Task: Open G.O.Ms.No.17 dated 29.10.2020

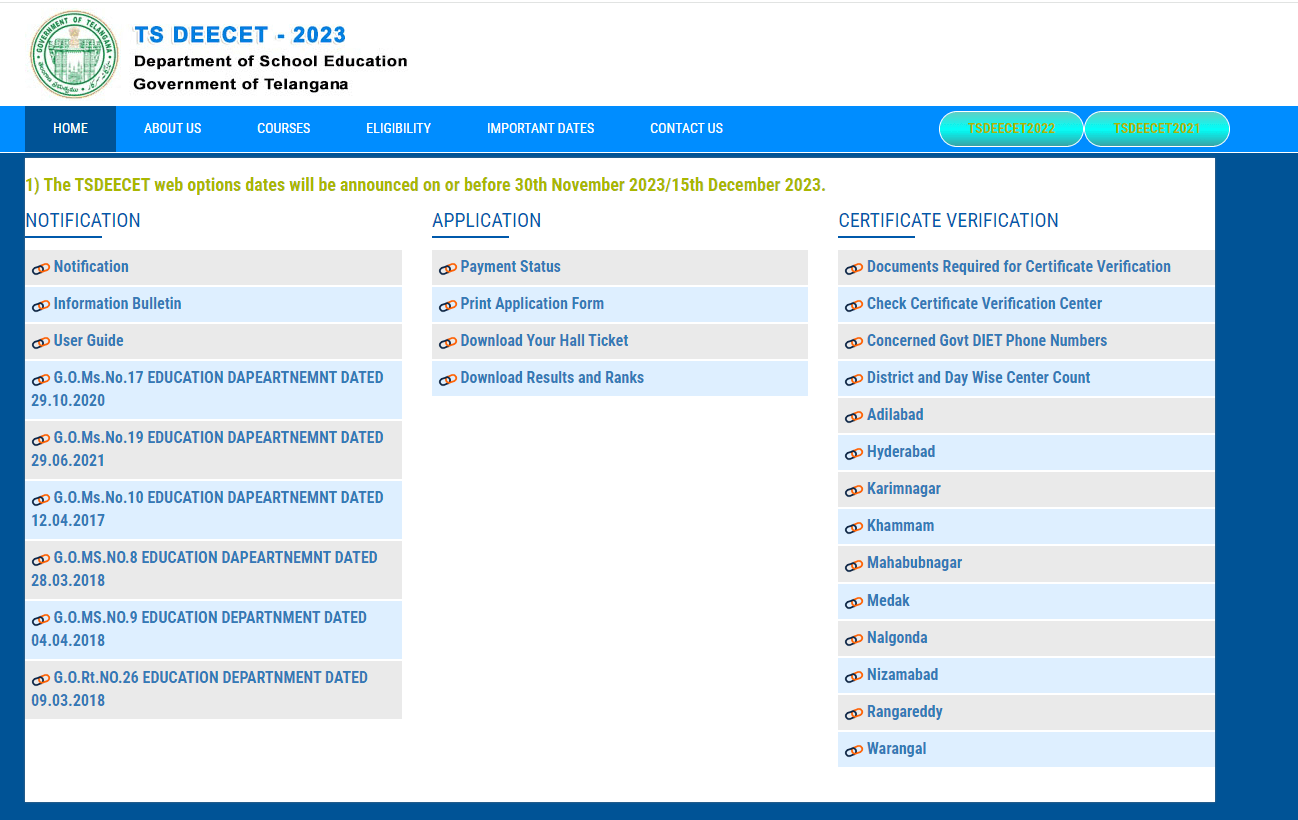Action: (x=207, y=389)
